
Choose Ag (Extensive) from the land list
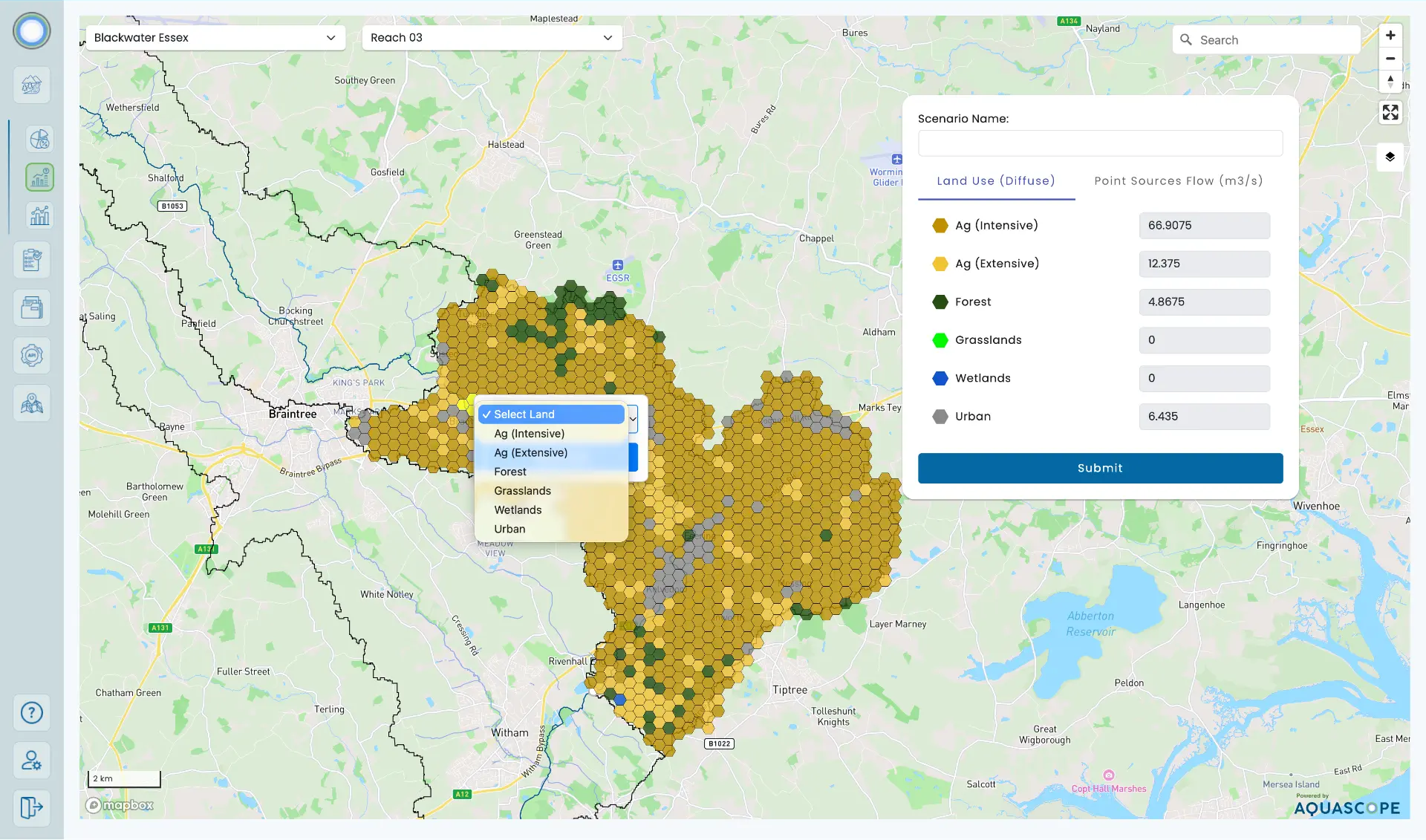pyautogui.click(x=551, y=453)
